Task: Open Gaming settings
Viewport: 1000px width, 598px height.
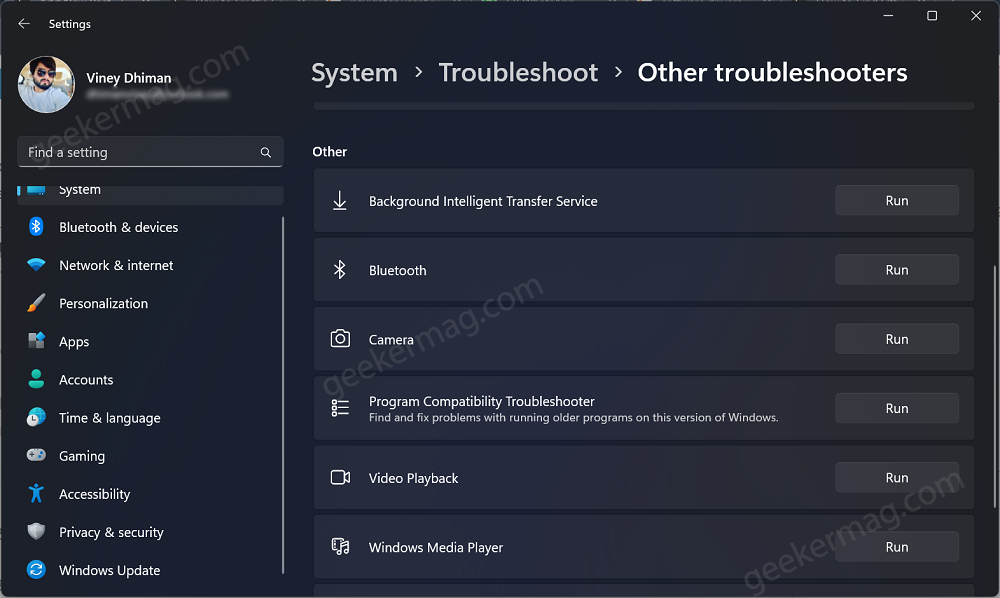Action: pyautogui.click(x=151, y=456)
